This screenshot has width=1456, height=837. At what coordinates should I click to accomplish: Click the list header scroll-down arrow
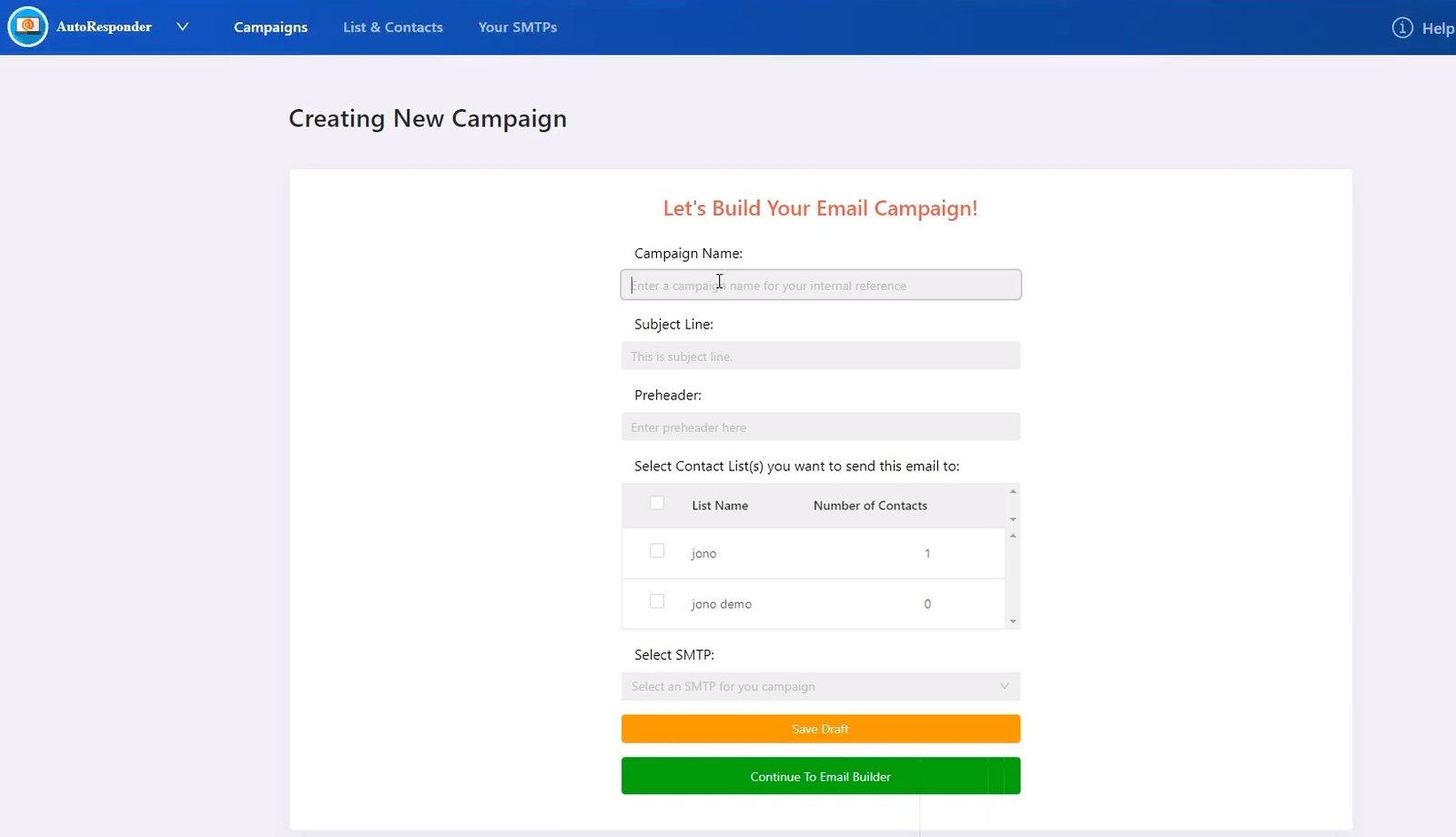[x=1013, y=519]
